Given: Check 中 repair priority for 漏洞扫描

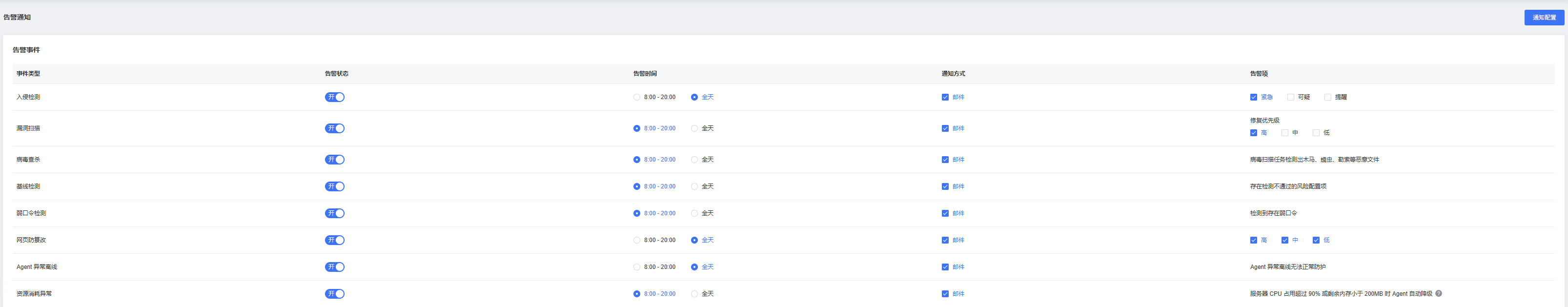Looking at the screenshot, I should coord(1285,133).
